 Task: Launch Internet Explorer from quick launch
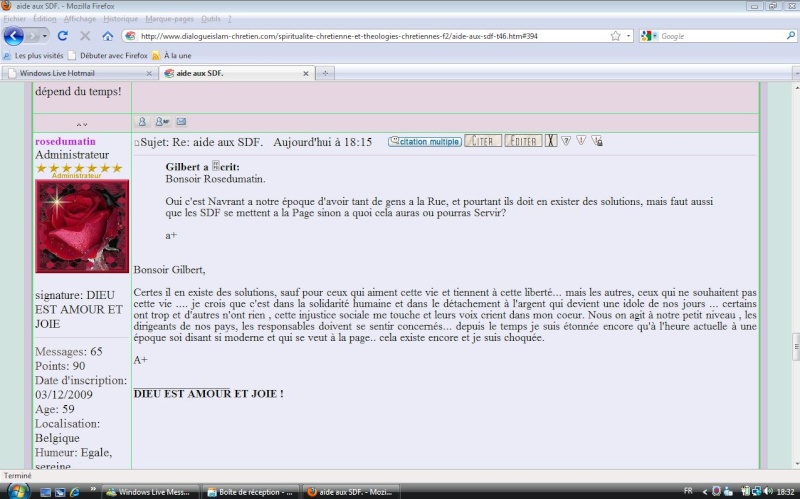tap(74, 492)
